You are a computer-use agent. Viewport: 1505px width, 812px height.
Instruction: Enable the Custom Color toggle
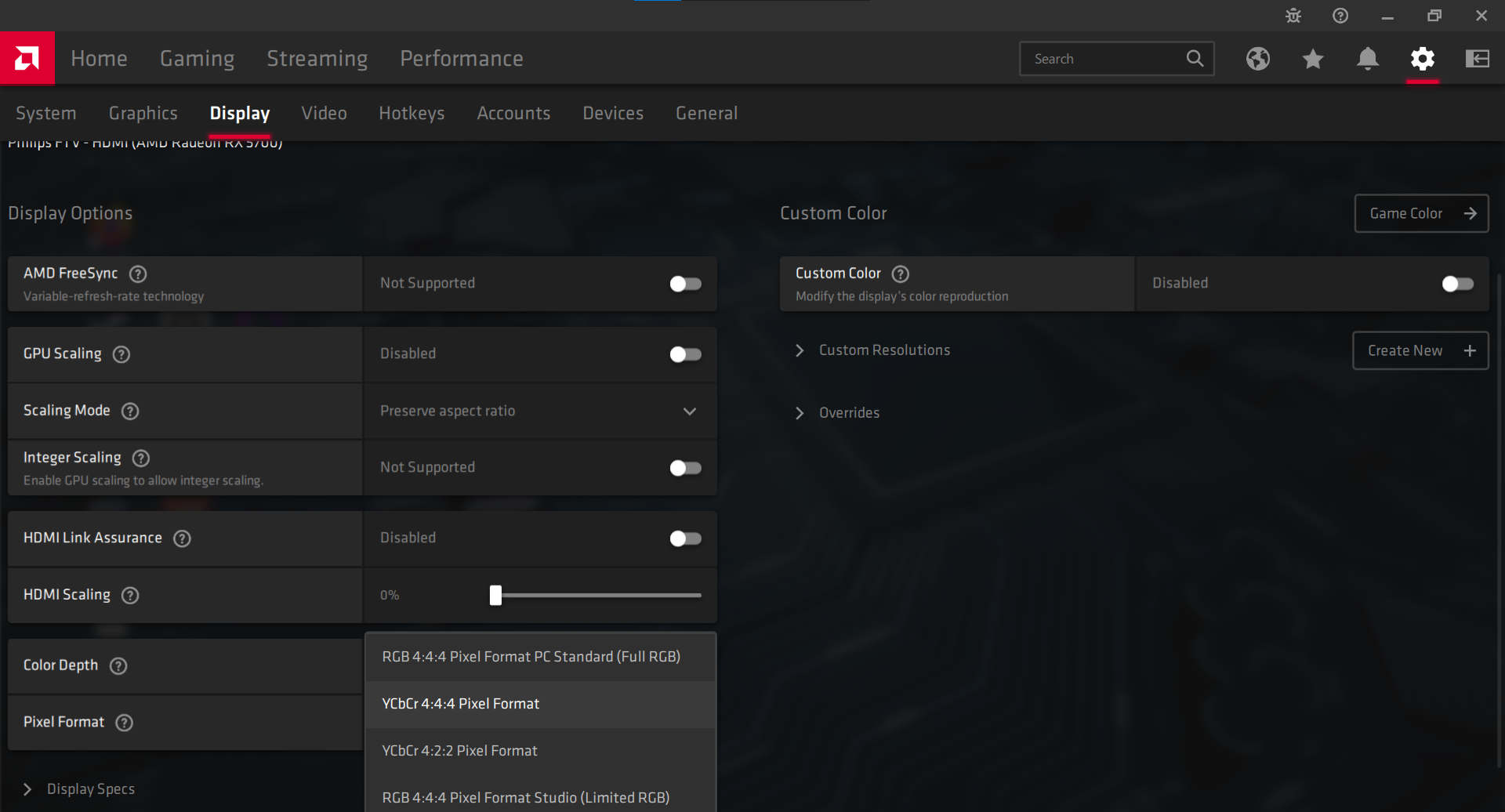click(1458, 284)
